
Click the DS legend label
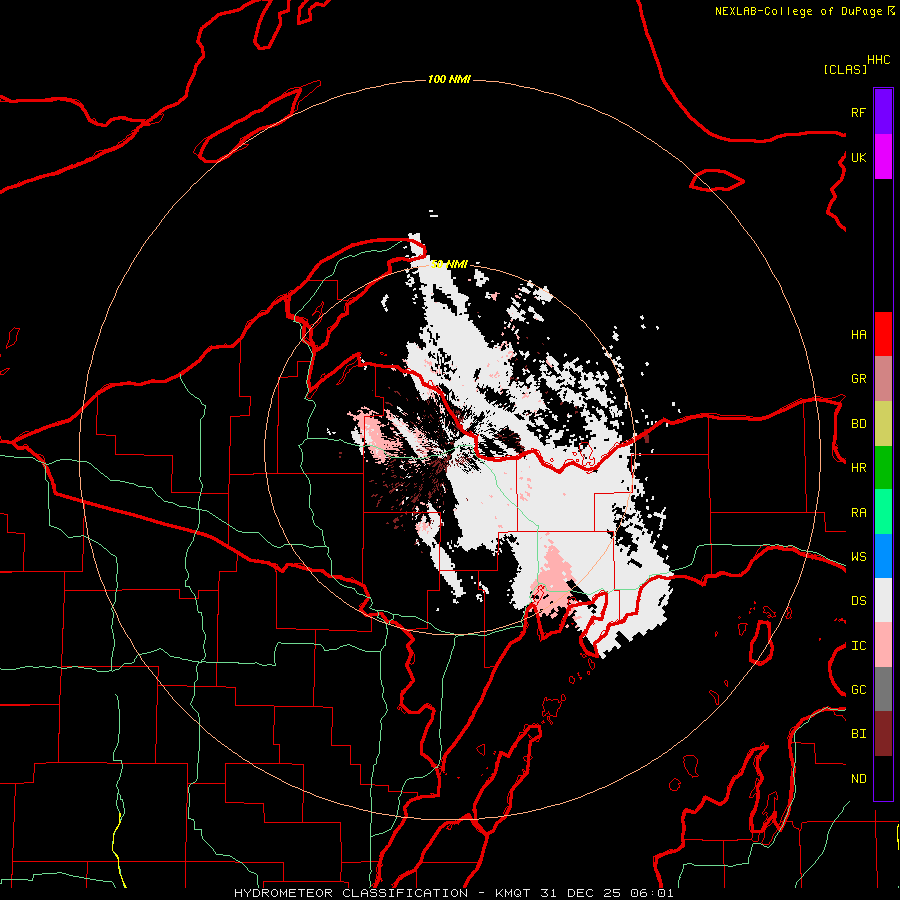858,601
